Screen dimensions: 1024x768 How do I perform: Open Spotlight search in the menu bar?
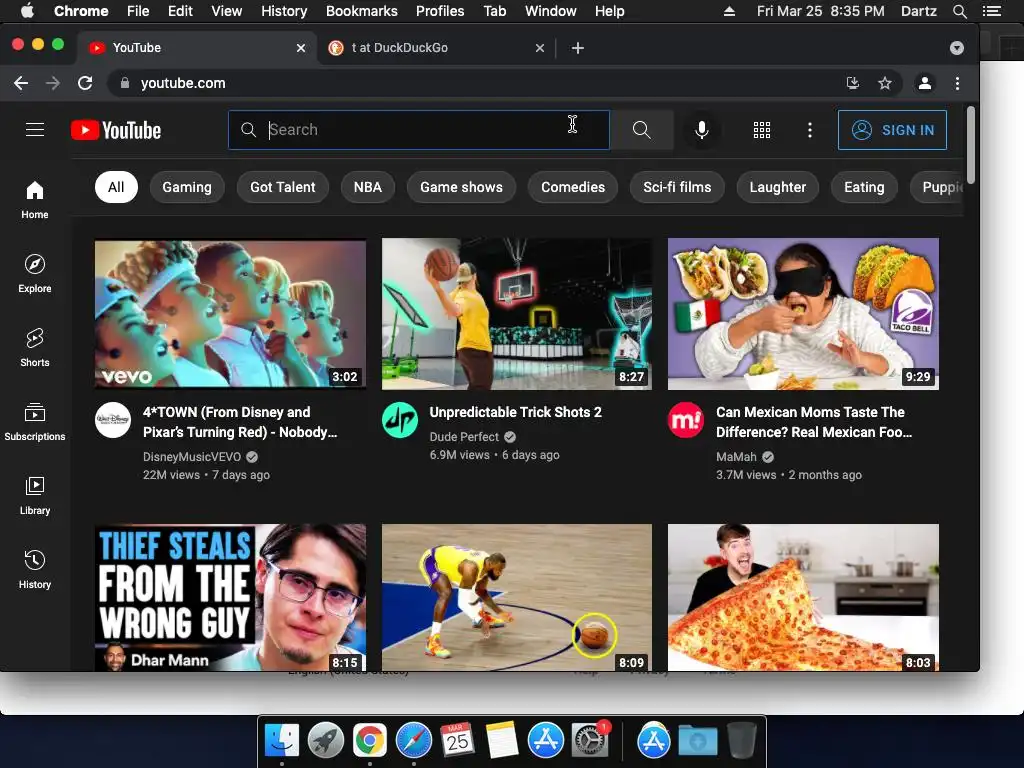pos(960,11)
